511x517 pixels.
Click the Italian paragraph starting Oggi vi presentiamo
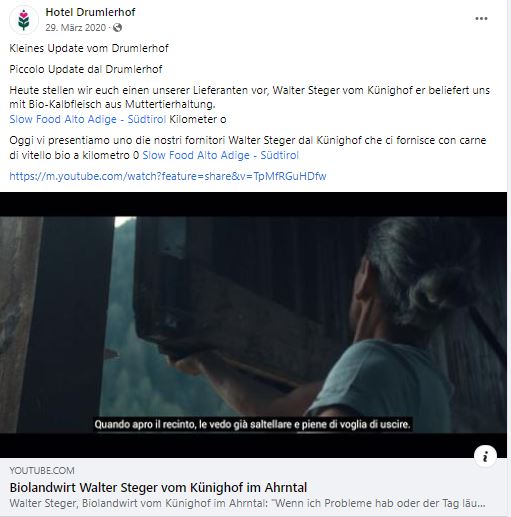[247, 148]
